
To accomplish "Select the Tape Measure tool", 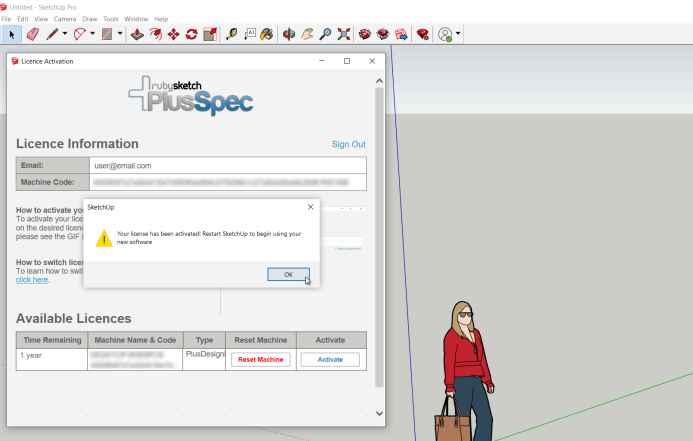I will click(231, 34).
